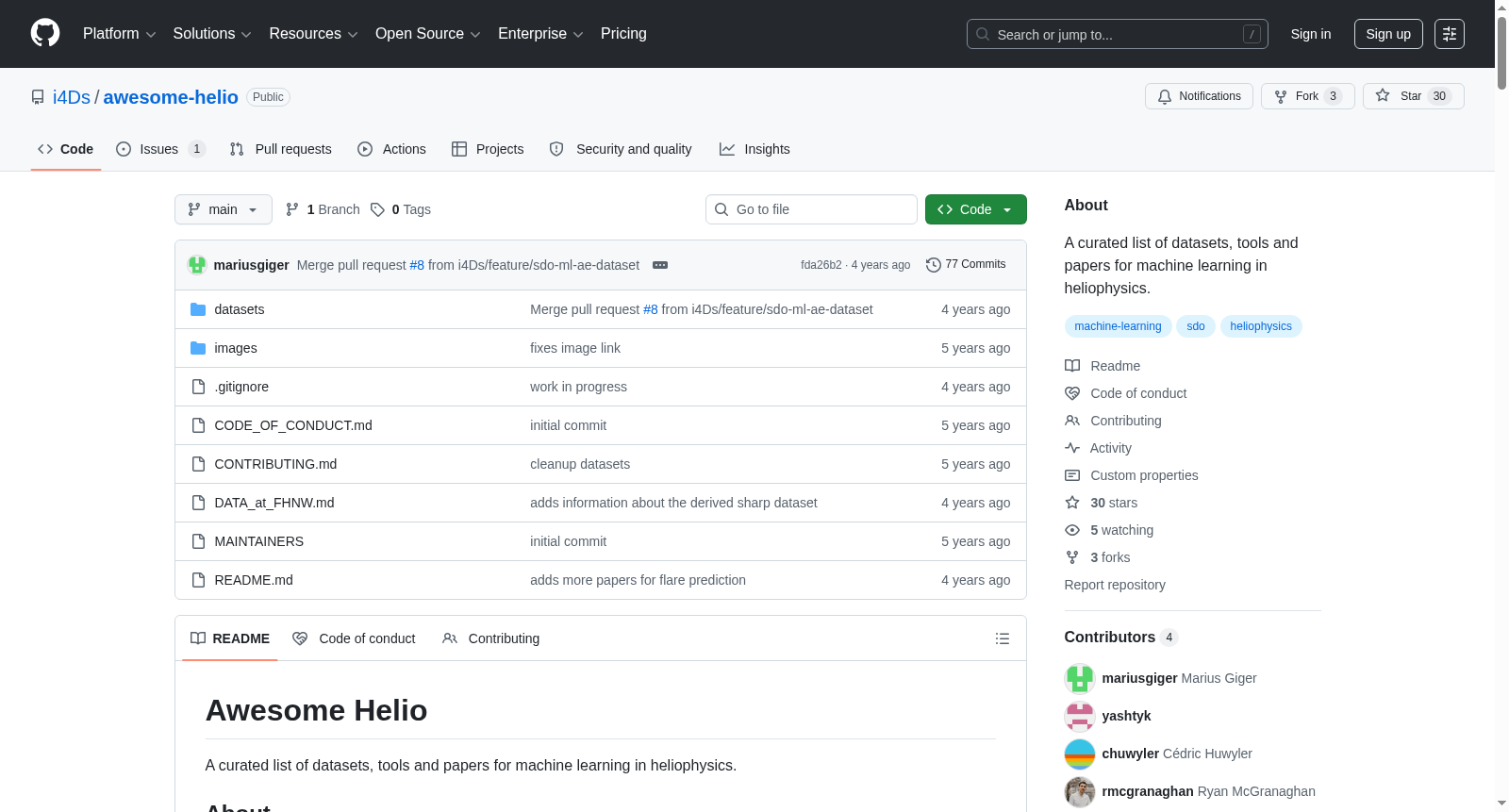This screenshot has width=1509, height=812.
Task: Open the Projects tab
Action: coord(488,149)
